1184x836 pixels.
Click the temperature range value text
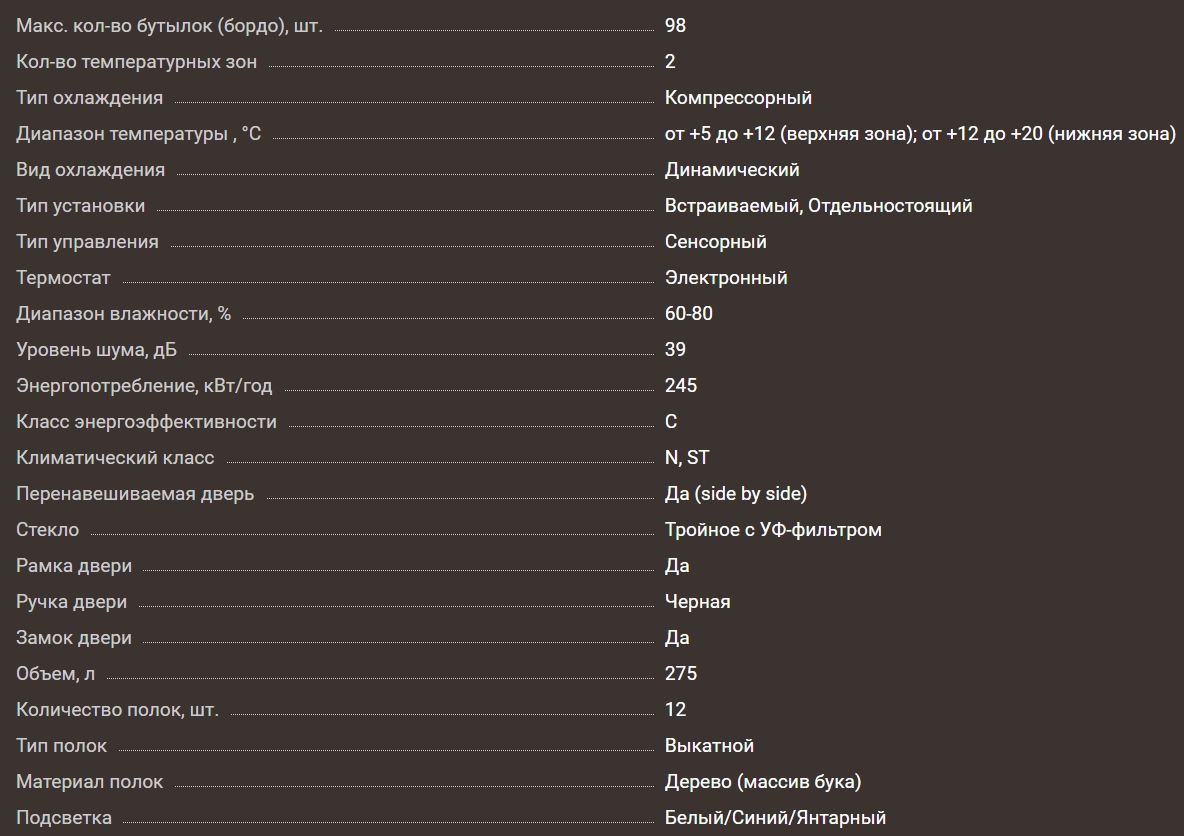(920, 134)
